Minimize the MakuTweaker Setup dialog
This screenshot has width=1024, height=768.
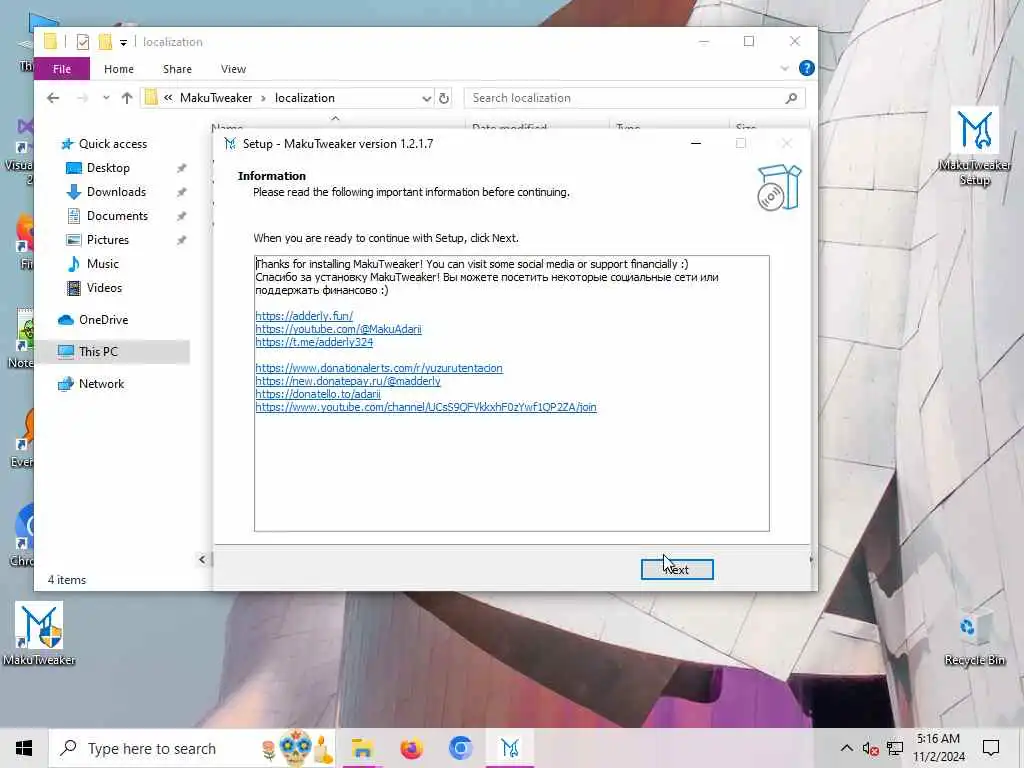[x=696, y=144]
